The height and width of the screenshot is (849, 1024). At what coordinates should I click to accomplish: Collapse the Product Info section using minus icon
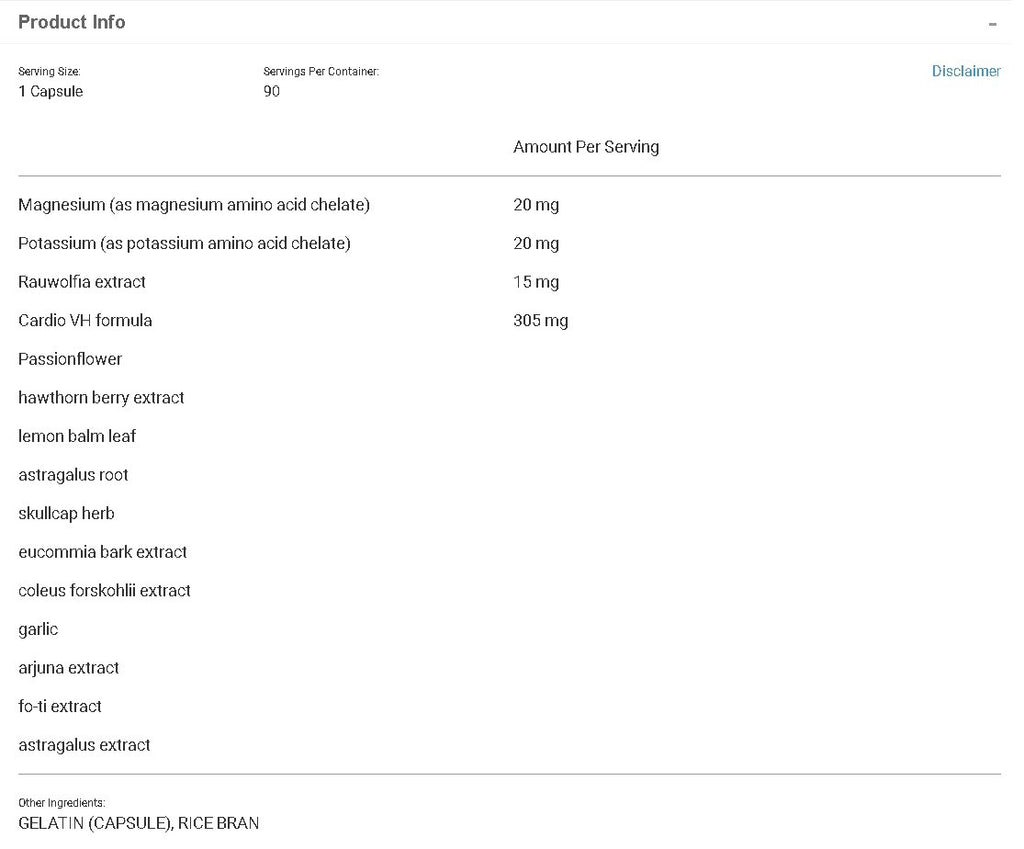point(992,24)
